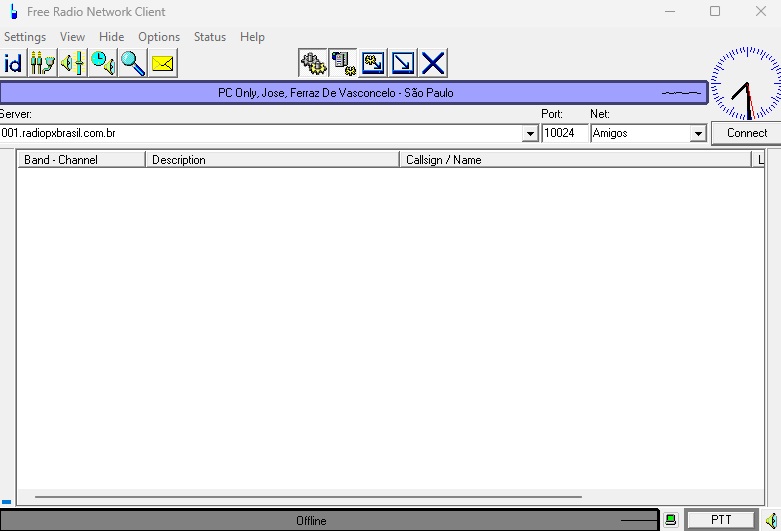Expand the Server address dropdown
This screenshot has height=531, width=781.
tap(530, 133)
